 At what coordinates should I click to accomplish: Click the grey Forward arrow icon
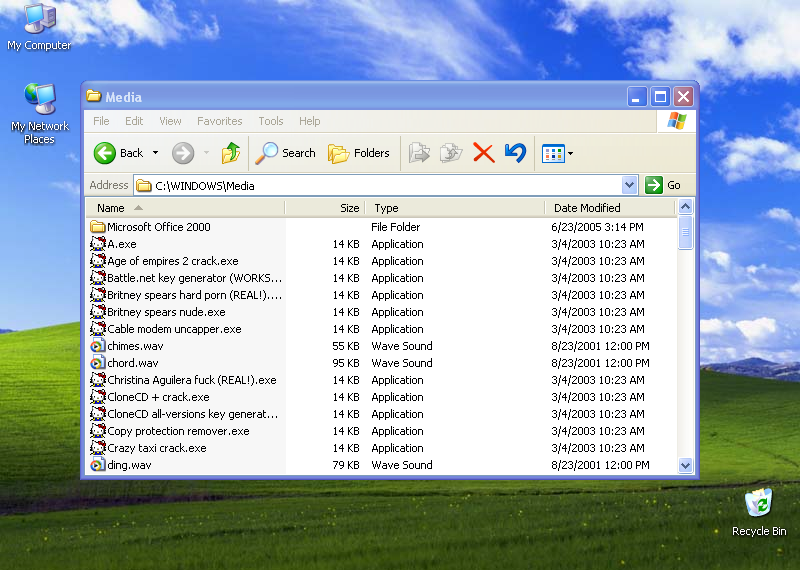point(183,153)
